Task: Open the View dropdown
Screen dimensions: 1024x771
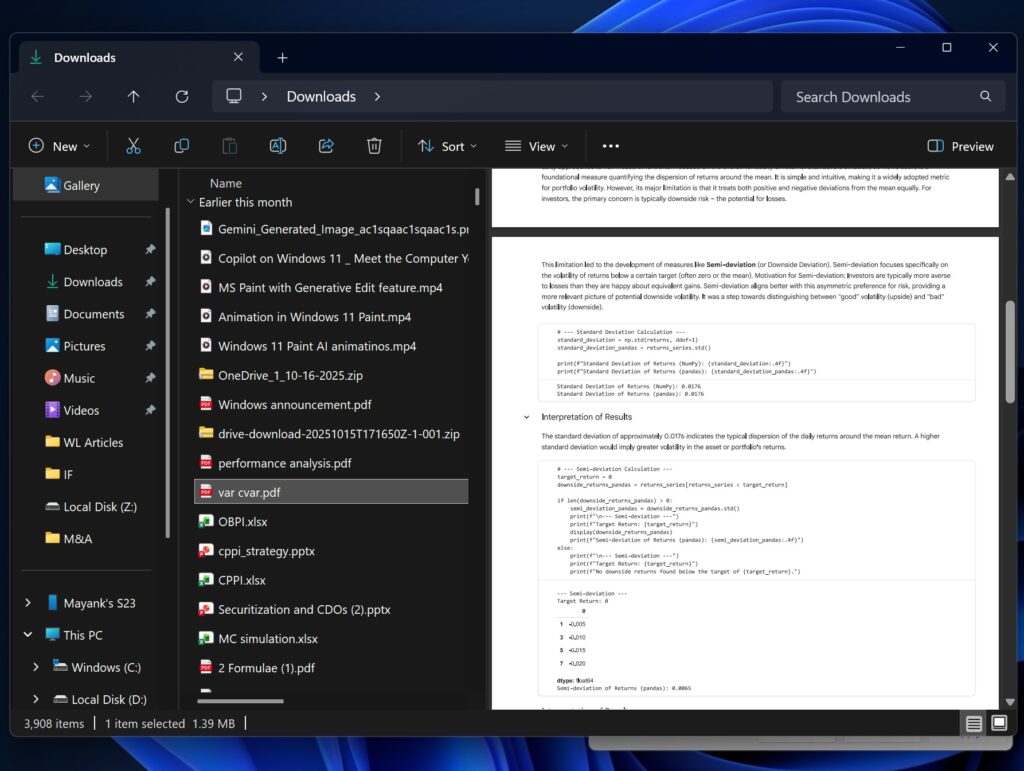Action: tap(536, 146)
